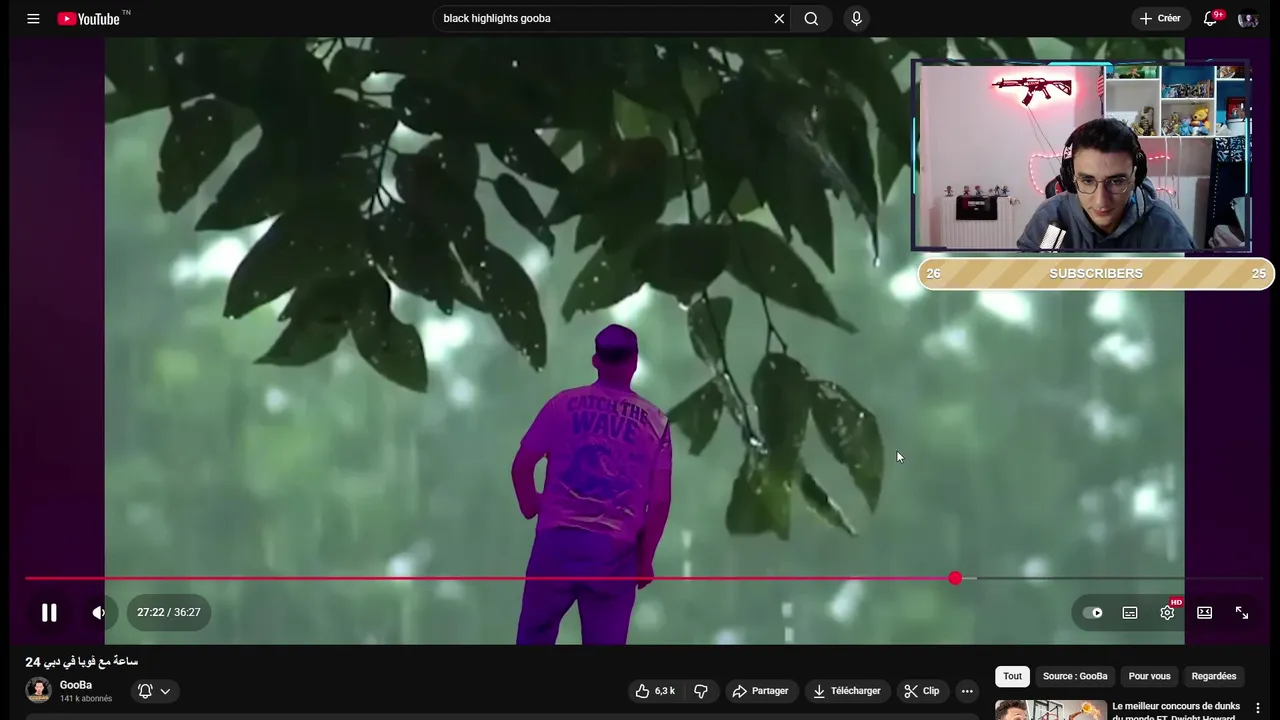
Task: Open the GooBa channel name link
Action: (76, 685)
